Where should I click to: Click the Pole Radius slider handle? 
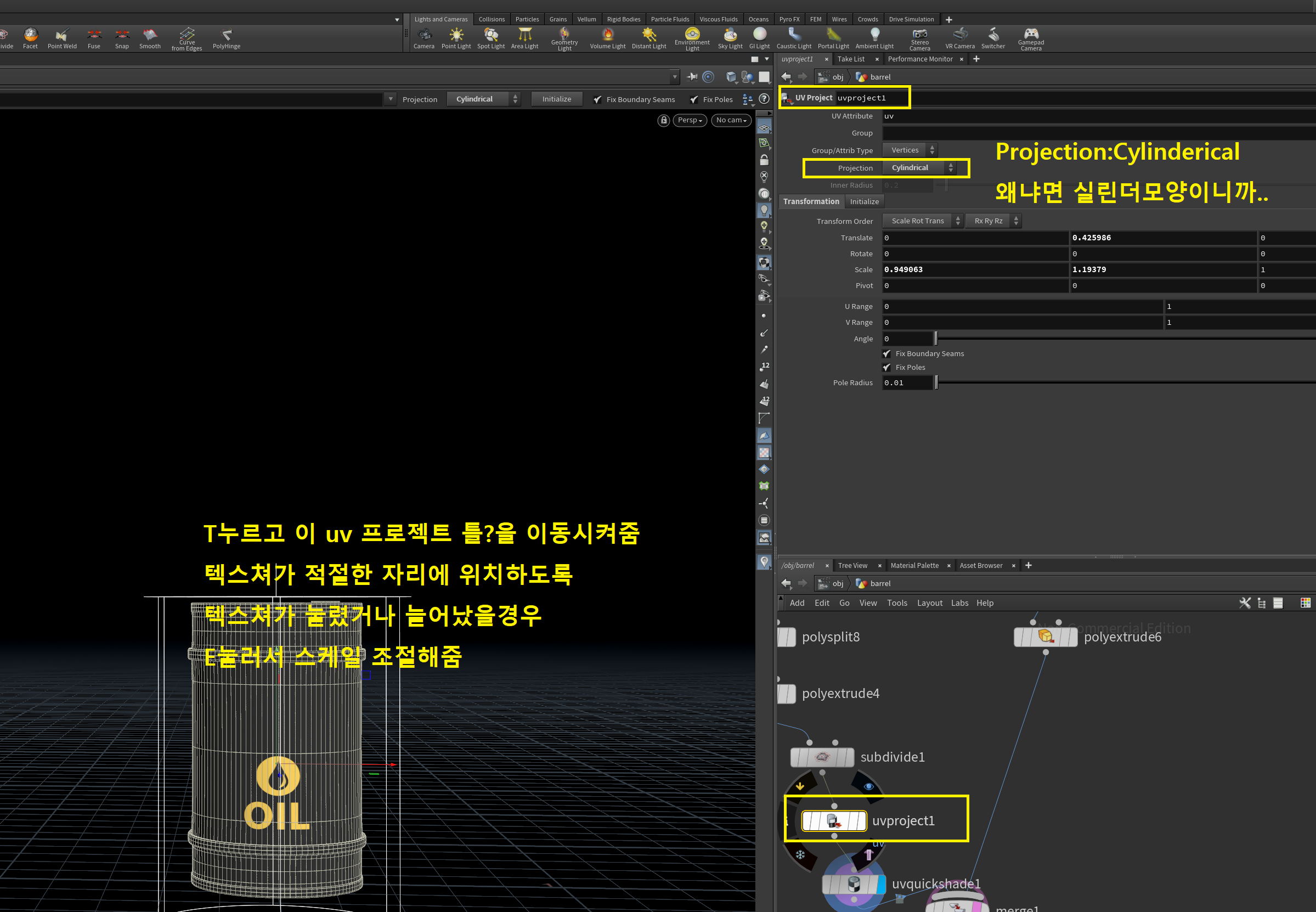click(x=936, y=383)
